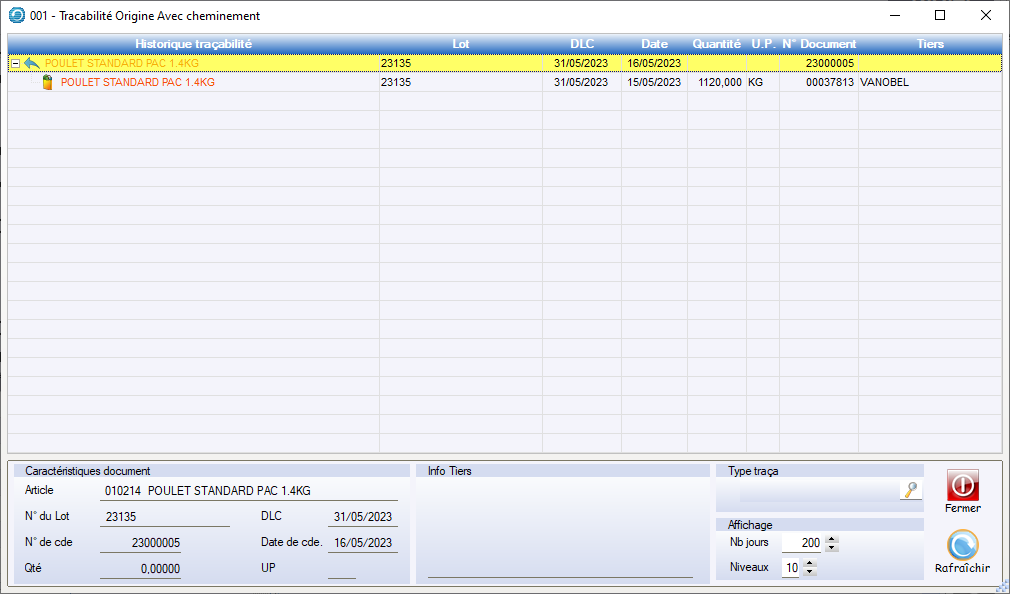Click the Nb jours input field
1010x594 pixels.
click(x=802, y=543)
